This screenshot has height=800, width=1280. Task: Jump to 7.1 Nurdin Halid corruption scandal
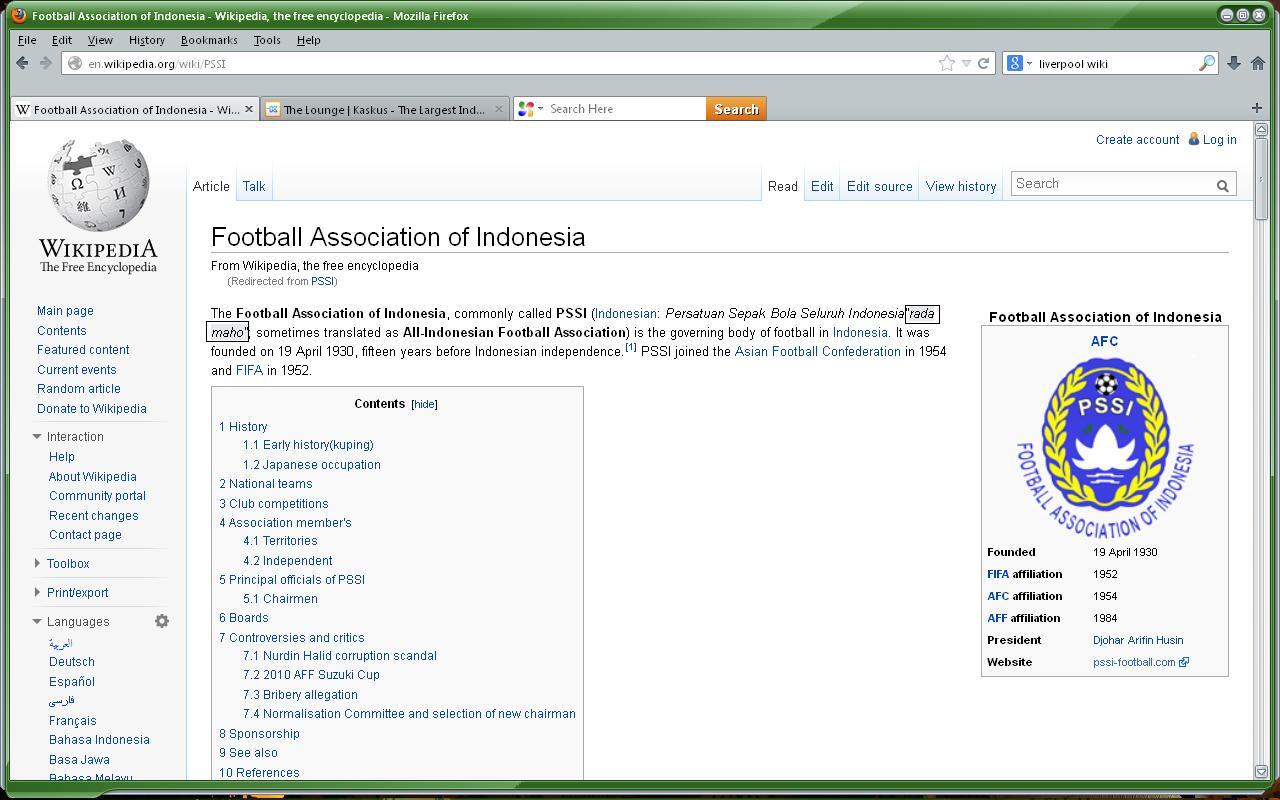tap(340, 656)
